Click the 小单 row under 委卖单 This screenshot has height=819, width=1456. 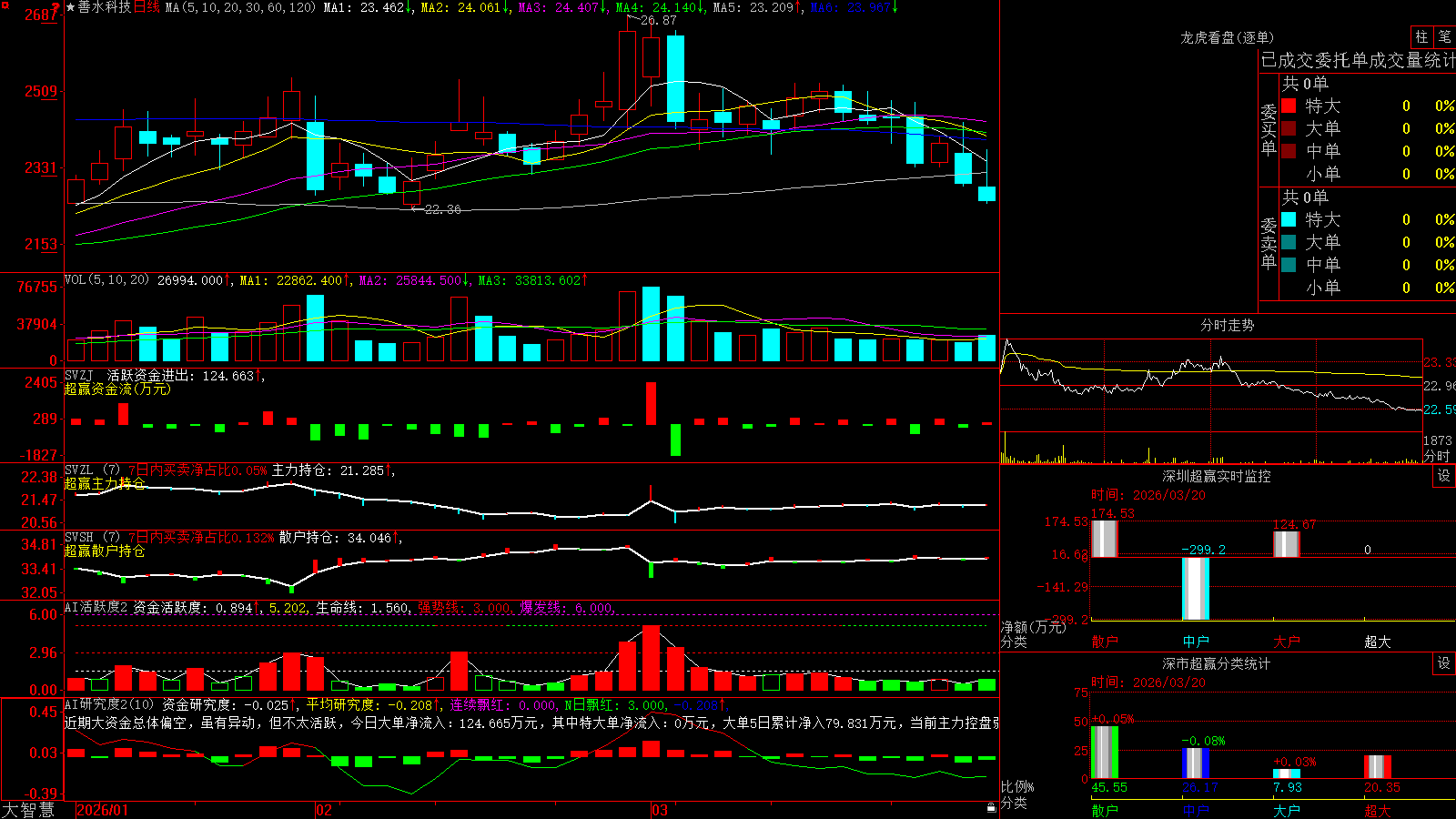click(x=1368, y=288)
